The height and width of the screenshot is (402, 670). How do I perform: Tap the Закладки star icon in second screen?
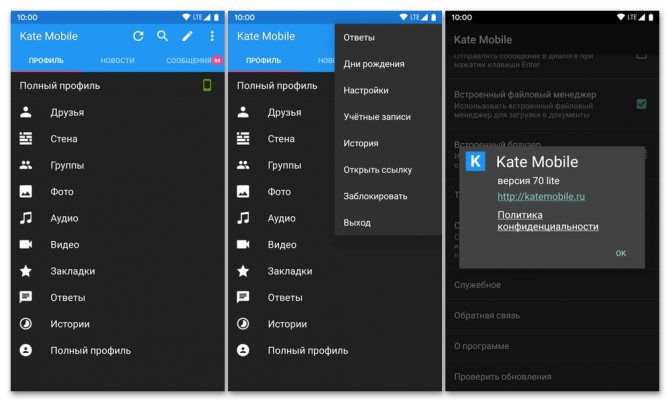[243, 271]
